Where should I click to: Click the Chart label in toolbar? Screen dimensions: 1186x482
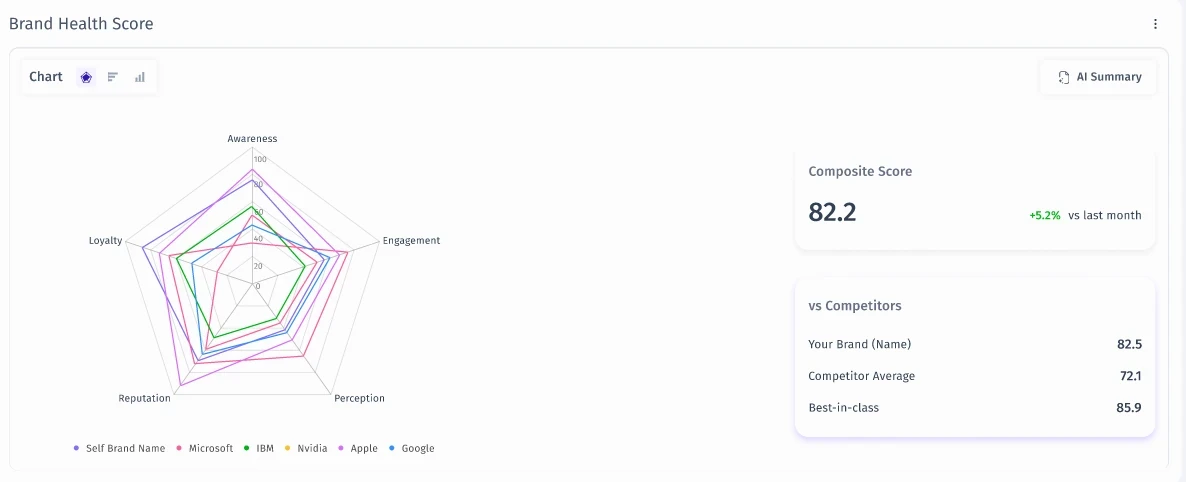(46, 76)
